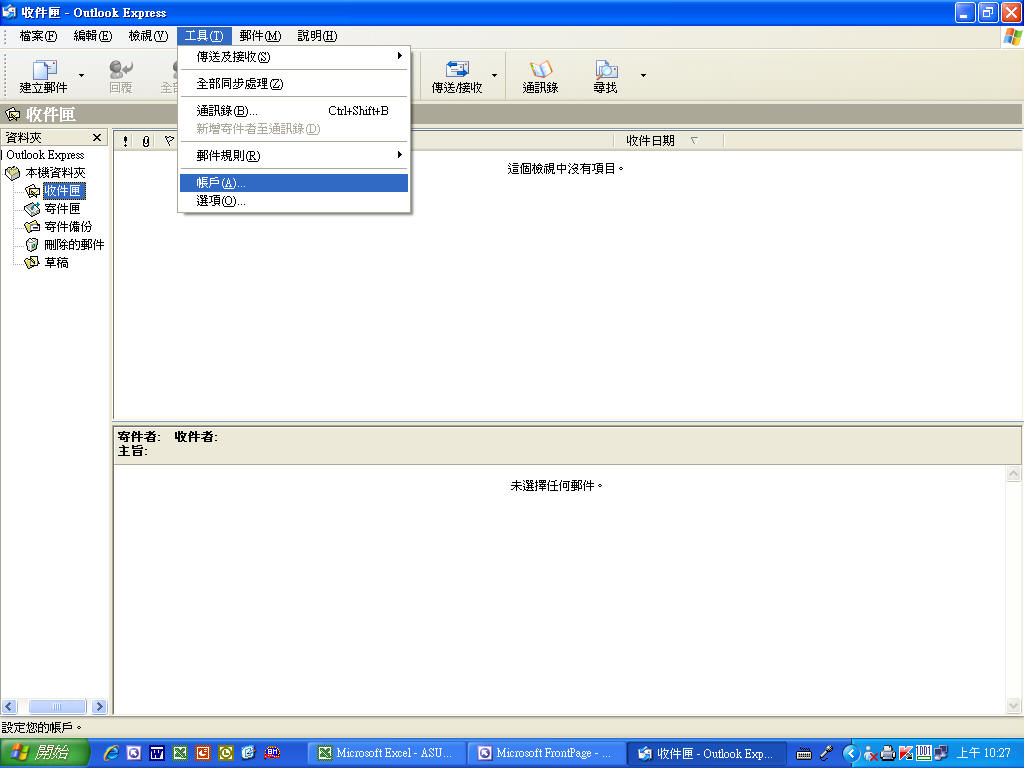Click the flag column header
Image resolution: width=1024 pixels, height=768 pixels.
(x=168, y=140)
